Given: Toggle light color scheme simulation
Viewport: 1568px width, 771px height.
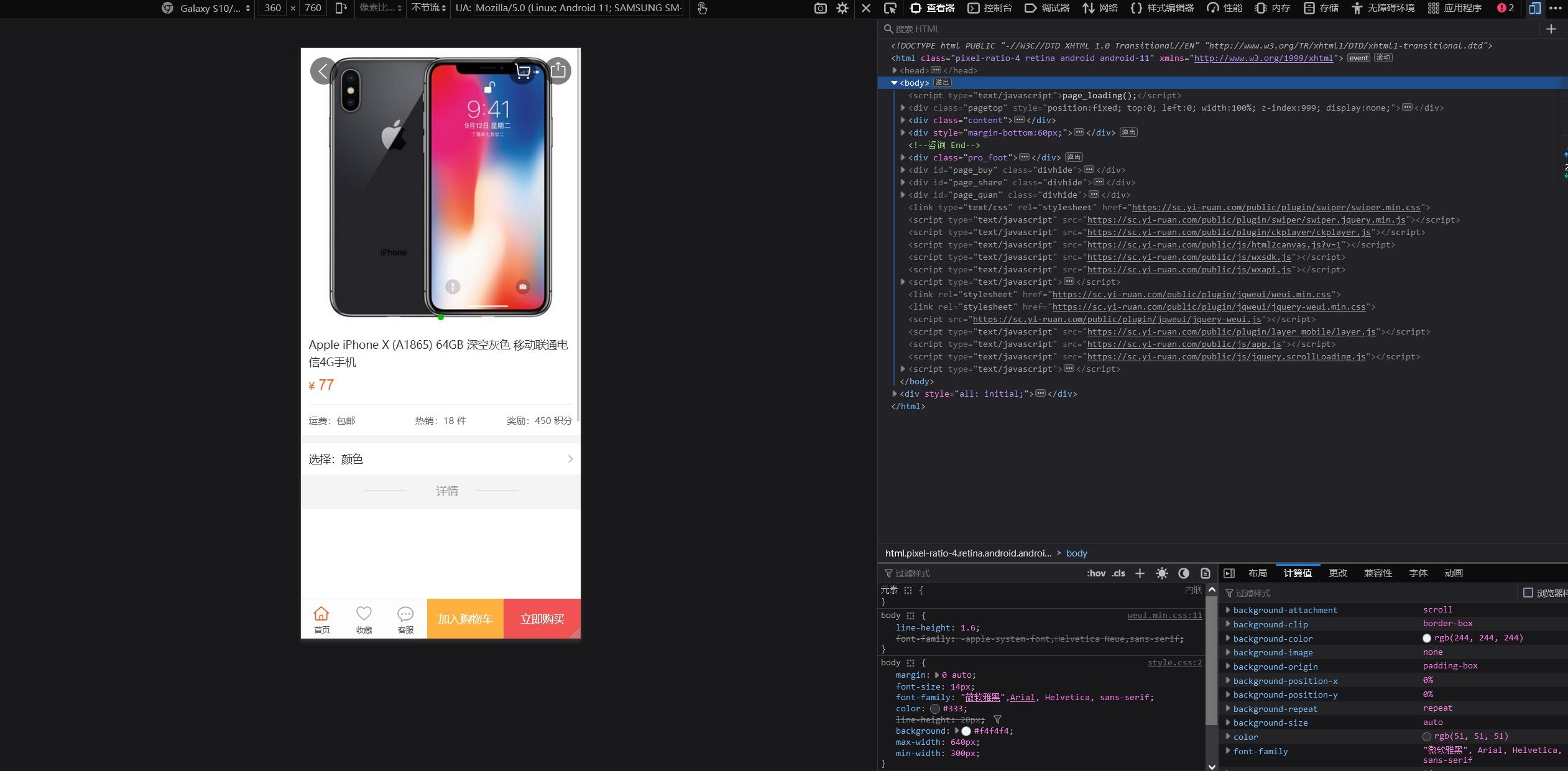Looking at the screenshot, I should tap(1161, 573).
